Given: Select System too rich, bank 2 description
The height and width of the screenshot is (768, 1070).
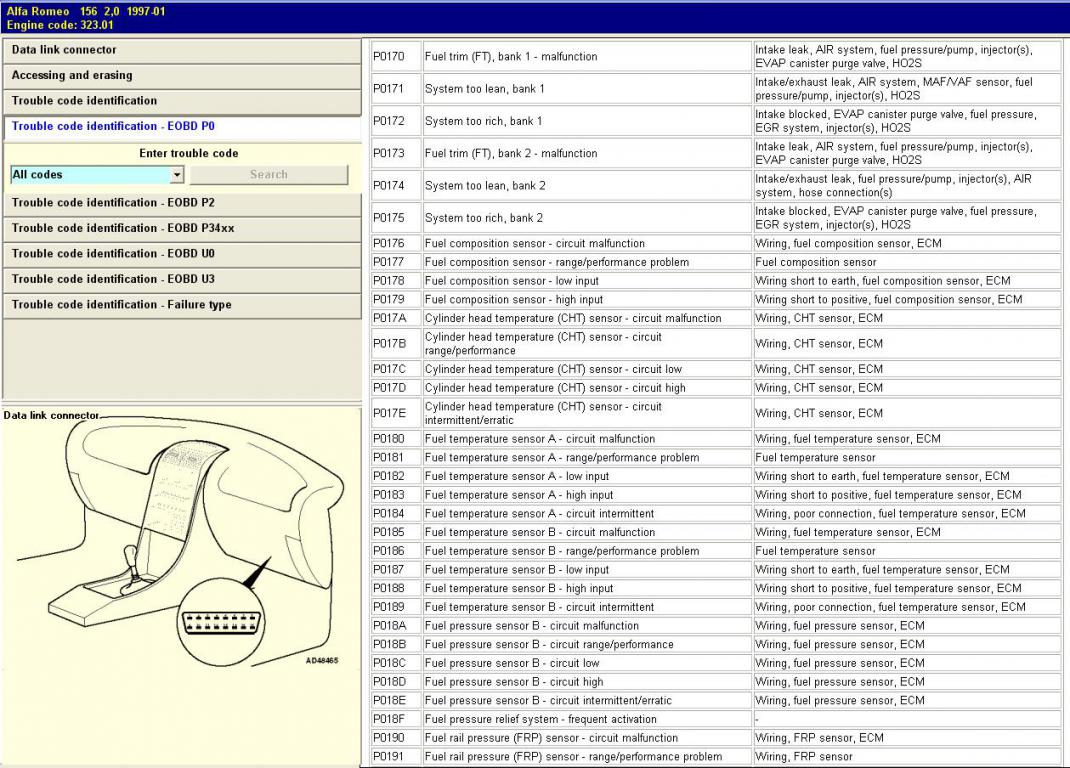Looking at the screenshot, I should click(x=484, y=218).
